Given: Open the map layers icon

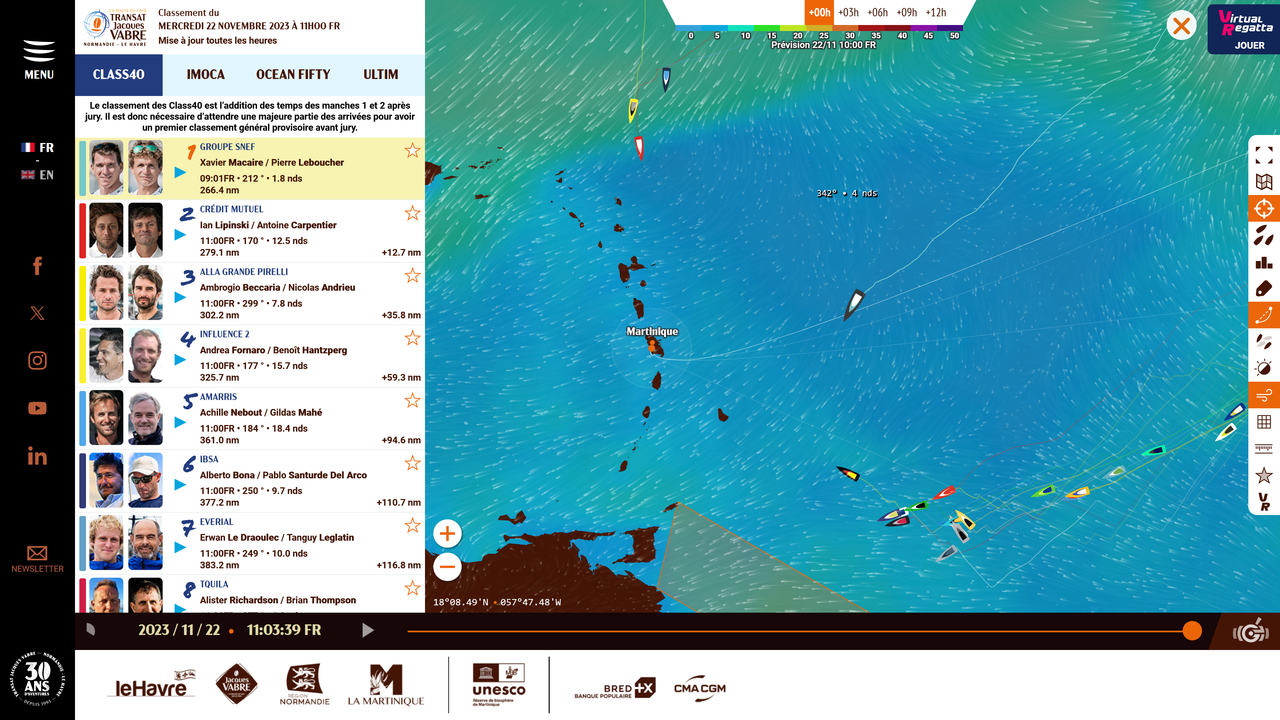Looking at the screenshot, I should tap(1264, 182).
